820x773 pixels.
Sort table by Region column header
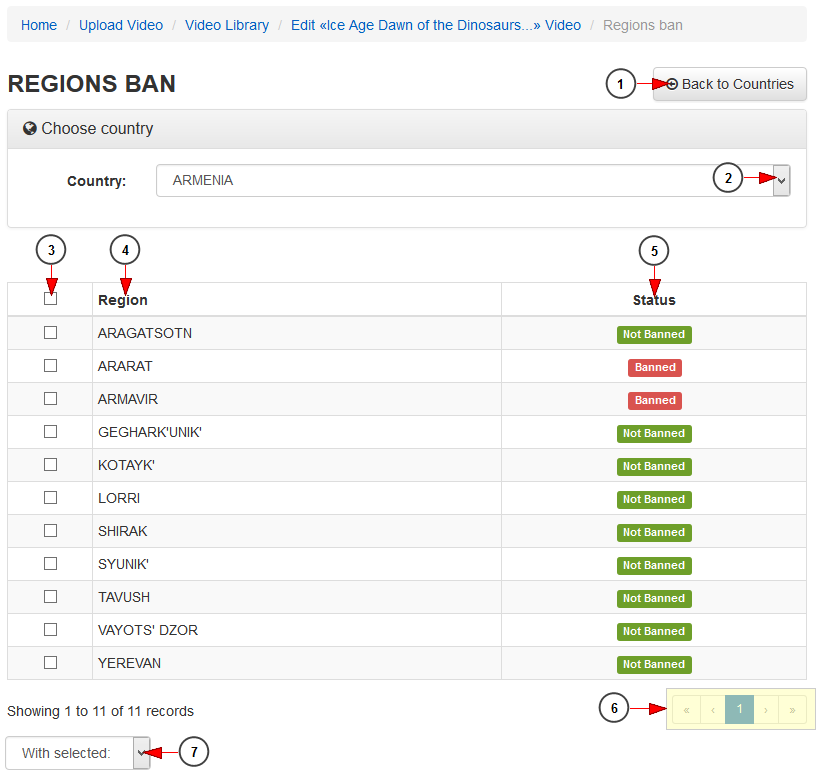123,300
